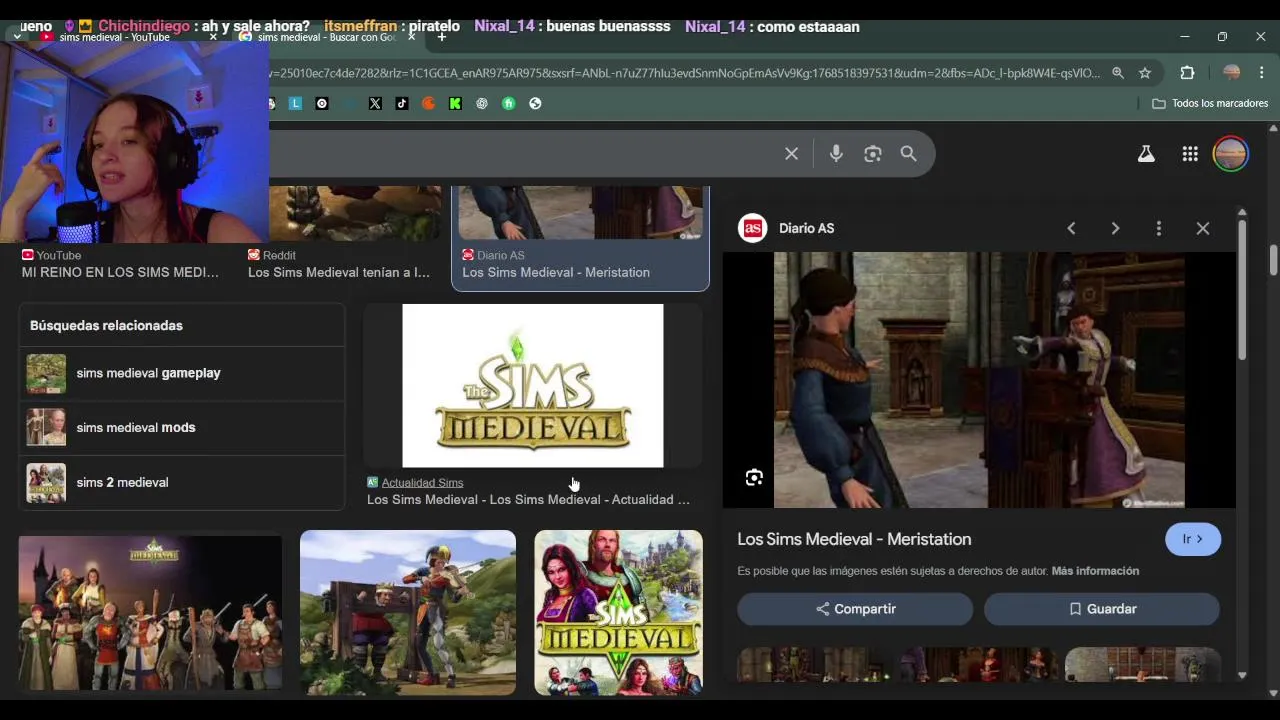
Task: Open the Google account avatar
Action: [1231, 154]
